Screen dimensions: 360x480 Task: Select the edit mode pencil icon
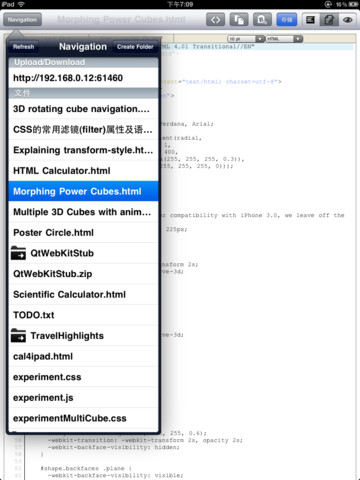[329, 20]
